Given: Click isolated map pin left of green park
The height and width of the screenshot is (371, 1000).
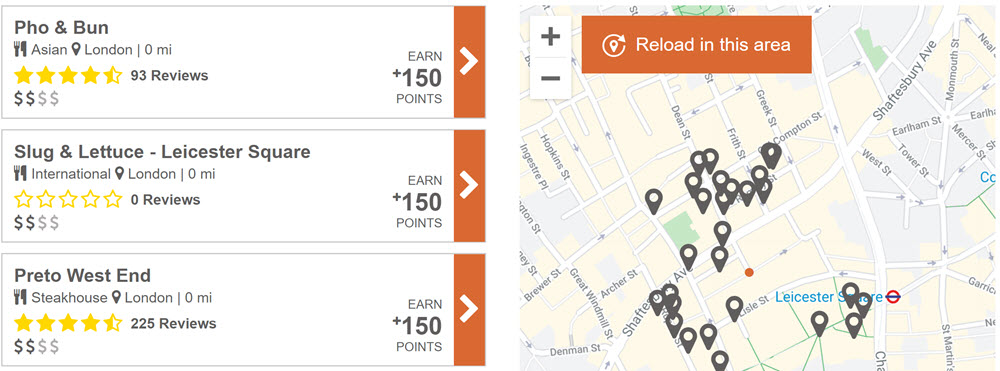Looking at the screenshot, I should coord(654,201).
